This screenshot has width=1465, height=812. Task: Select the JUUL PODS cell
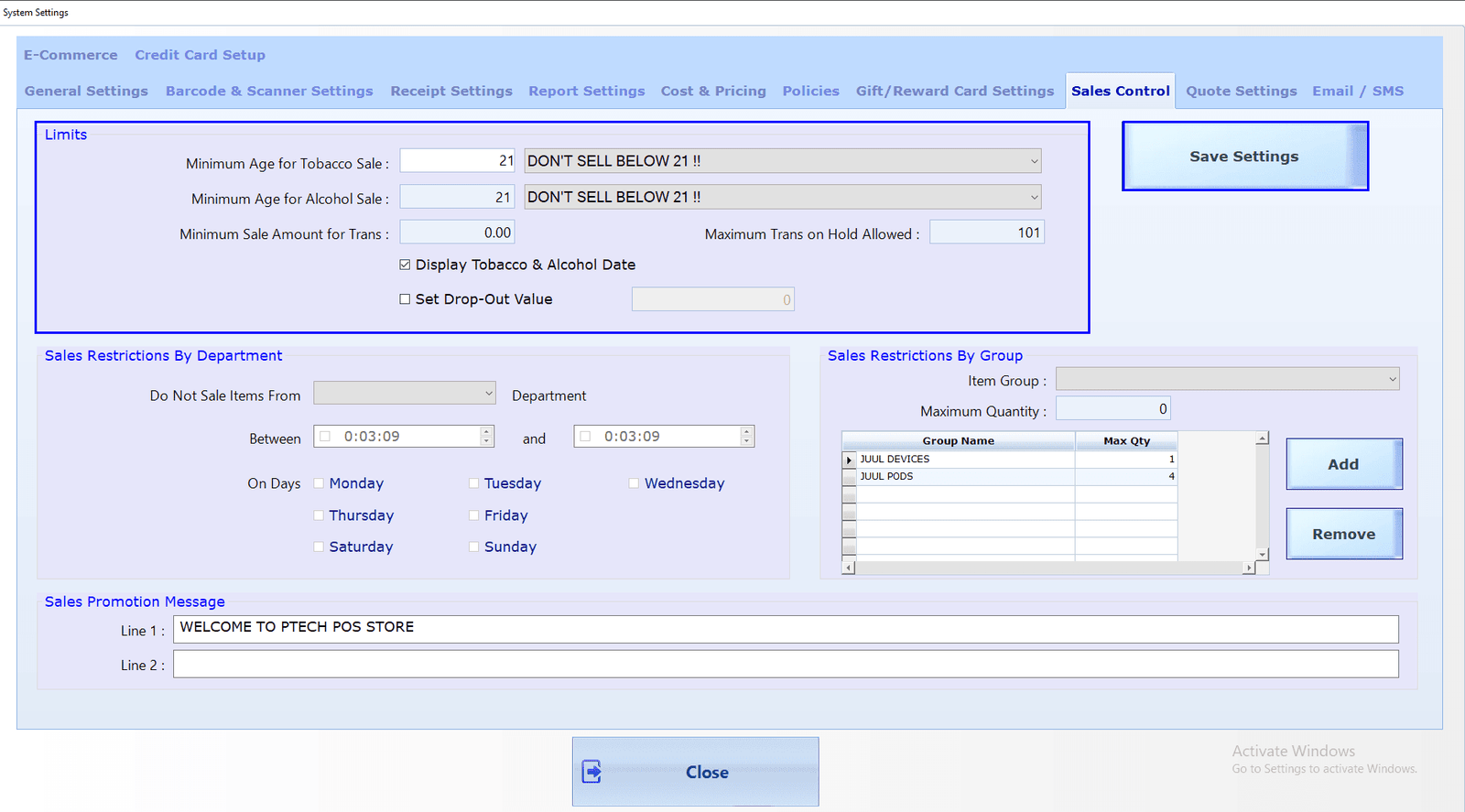tap(965, 477)
